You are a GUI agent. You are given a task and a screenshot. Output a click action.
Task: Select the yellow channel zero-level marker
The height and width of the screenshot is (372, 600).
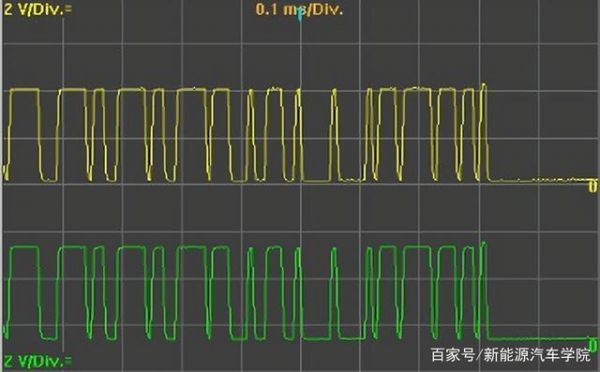[593, 186]
